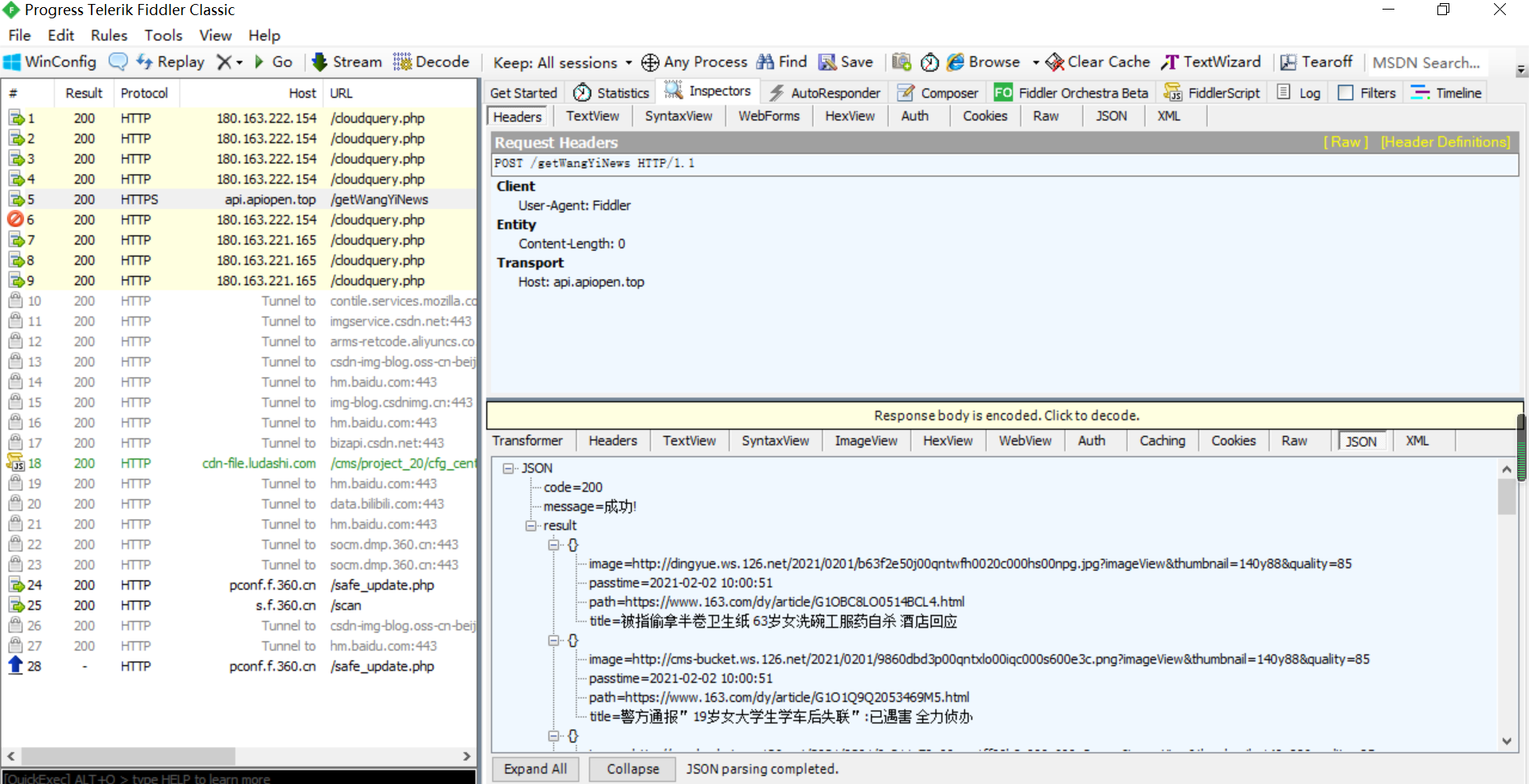Open the Log tab
This screenshot has width=1529, height=784.
(1298, 93)
